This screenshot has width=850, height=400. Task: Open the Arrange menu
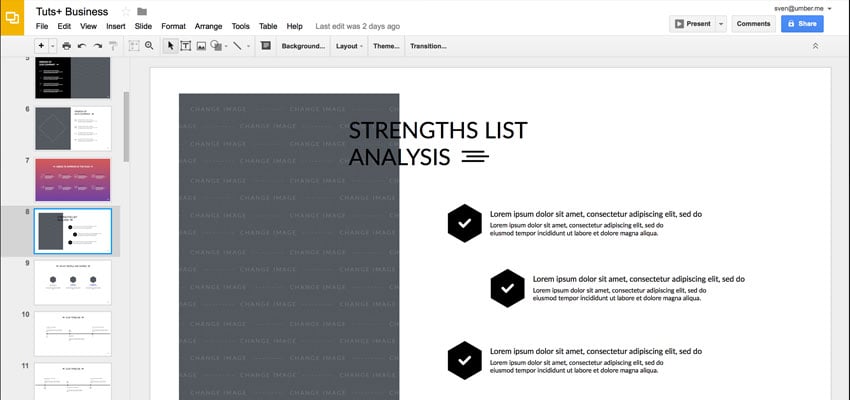[209, 25]
